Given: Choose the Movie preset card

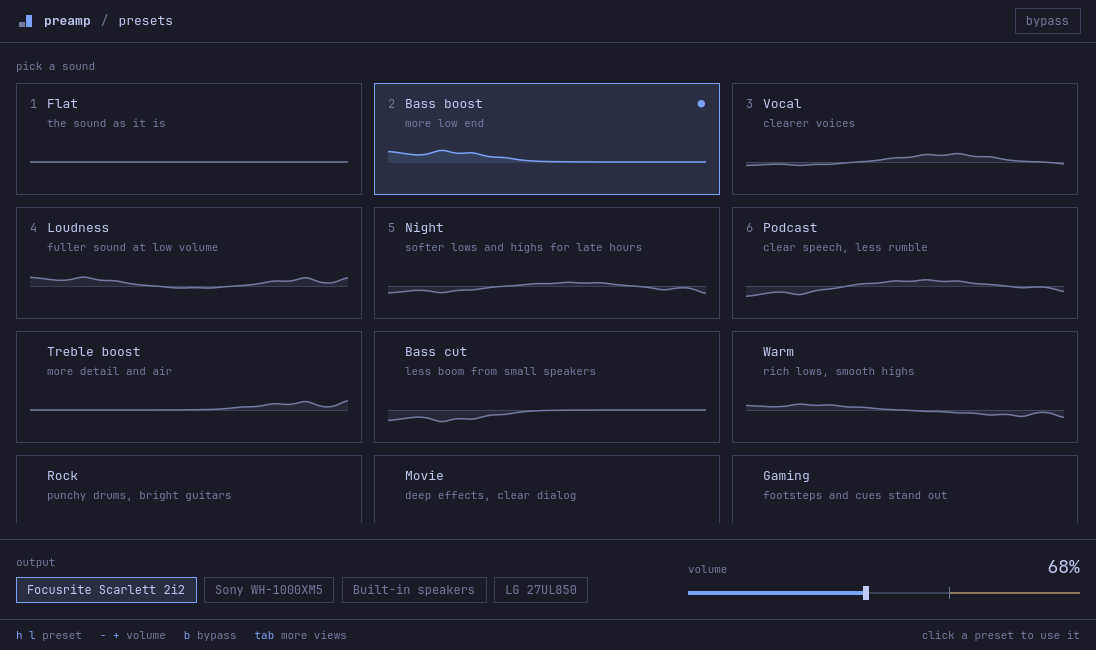Looking at the screenshot, I should [547, 489].
